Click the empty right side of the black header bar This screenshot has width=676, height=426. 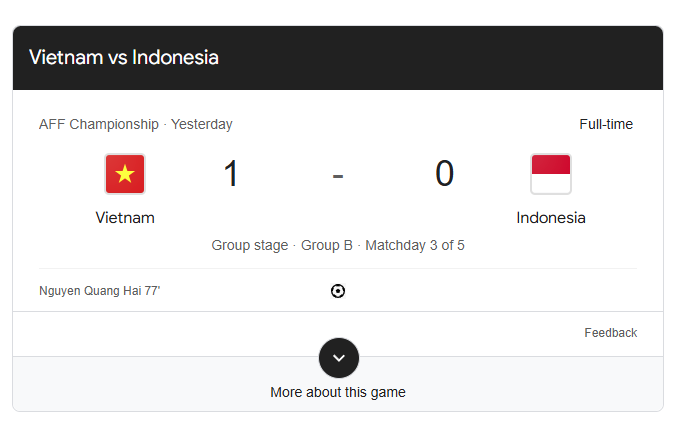coord(500,57)
